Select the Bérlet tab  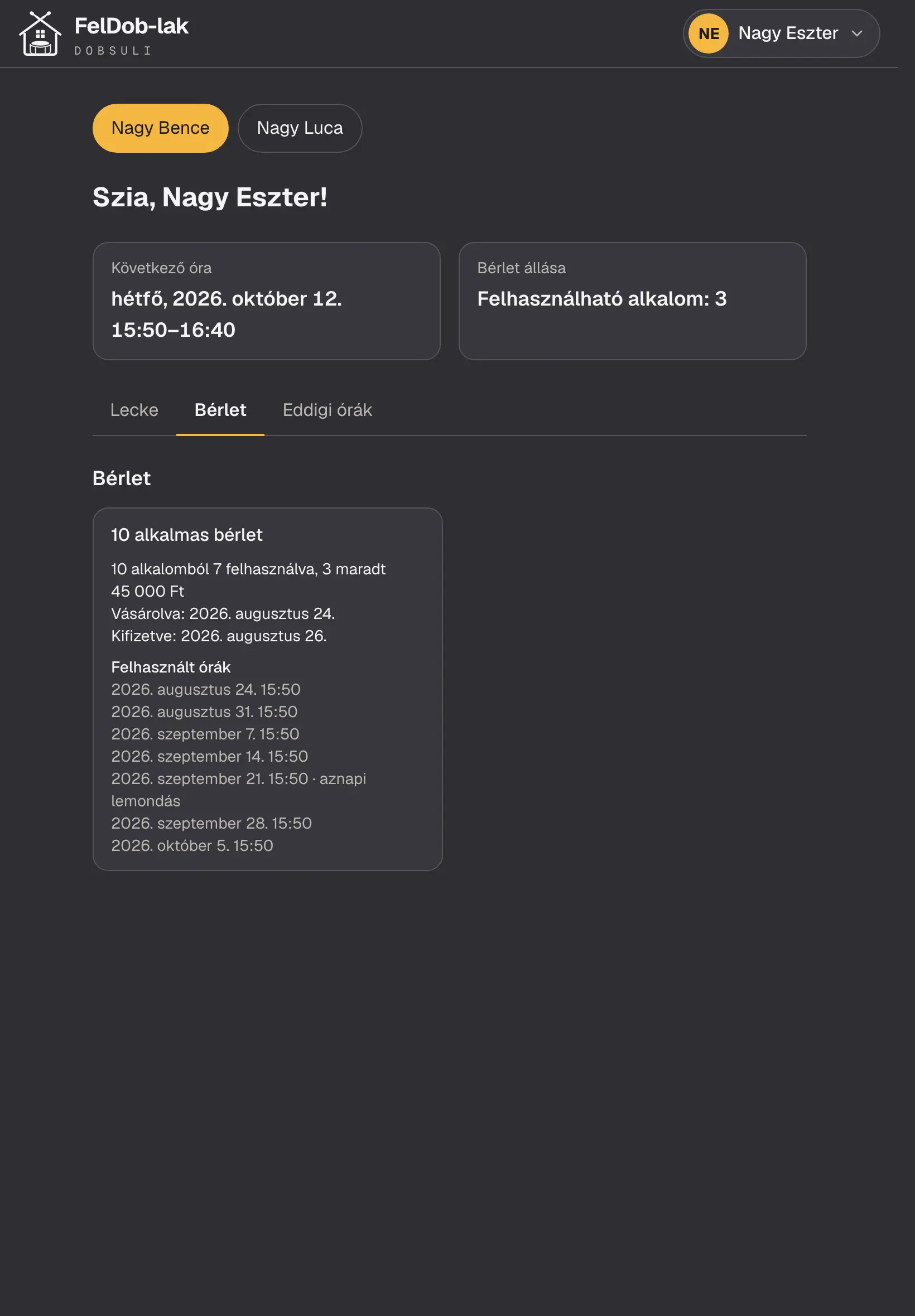[x=220, y=410]
